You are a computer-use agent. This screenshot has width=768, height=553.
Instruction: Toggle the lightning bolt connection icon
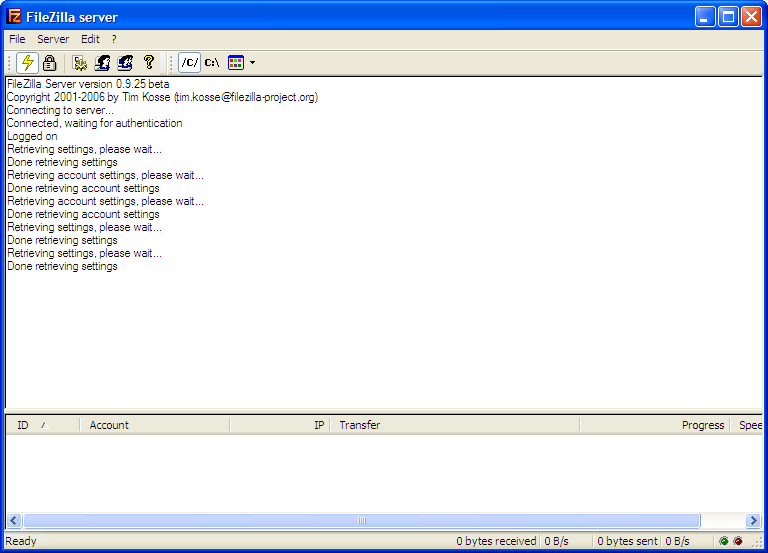tap(27, 63)
